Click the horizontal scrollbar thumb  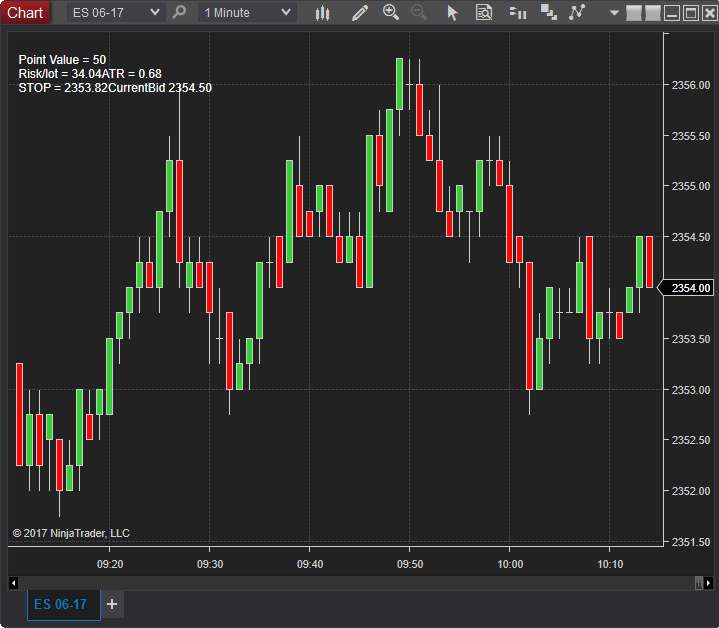pyautogui.click(x=698, y=583)
